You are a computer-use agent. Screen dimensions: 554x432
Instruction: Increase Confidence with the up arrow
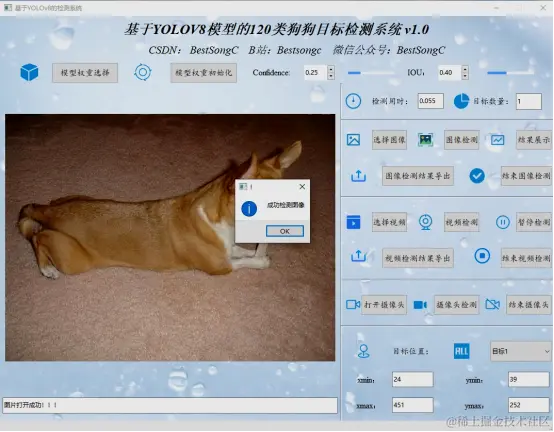331,69
